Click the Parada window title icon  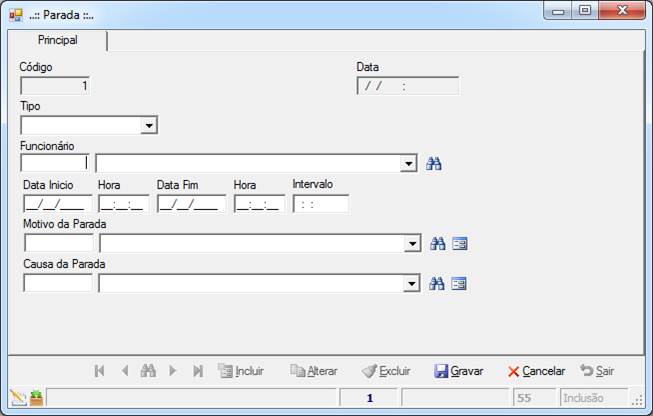pos(16,15)
